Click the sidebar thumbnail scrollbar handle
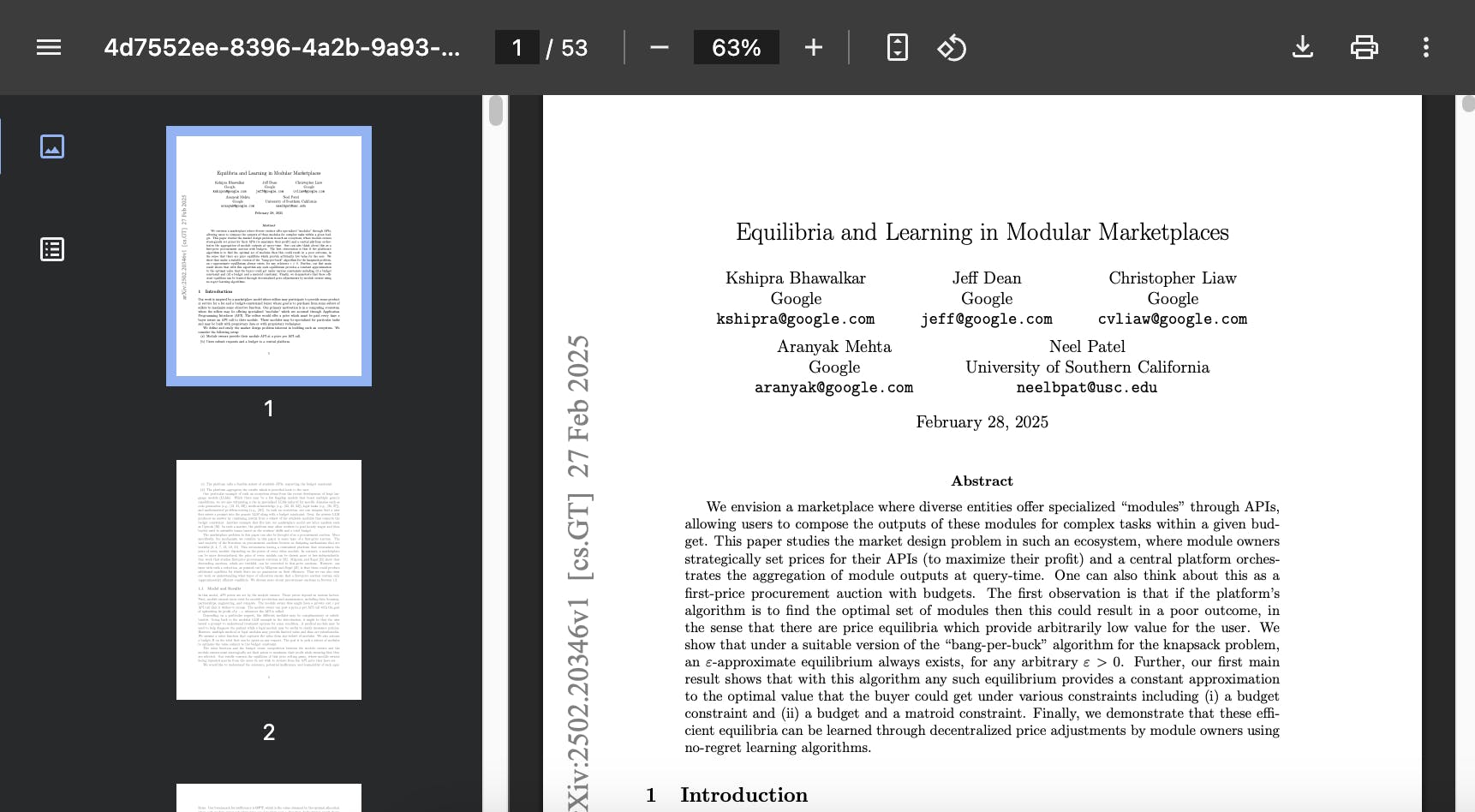This screenshot has width=1475, height=812. click(496, 111)
